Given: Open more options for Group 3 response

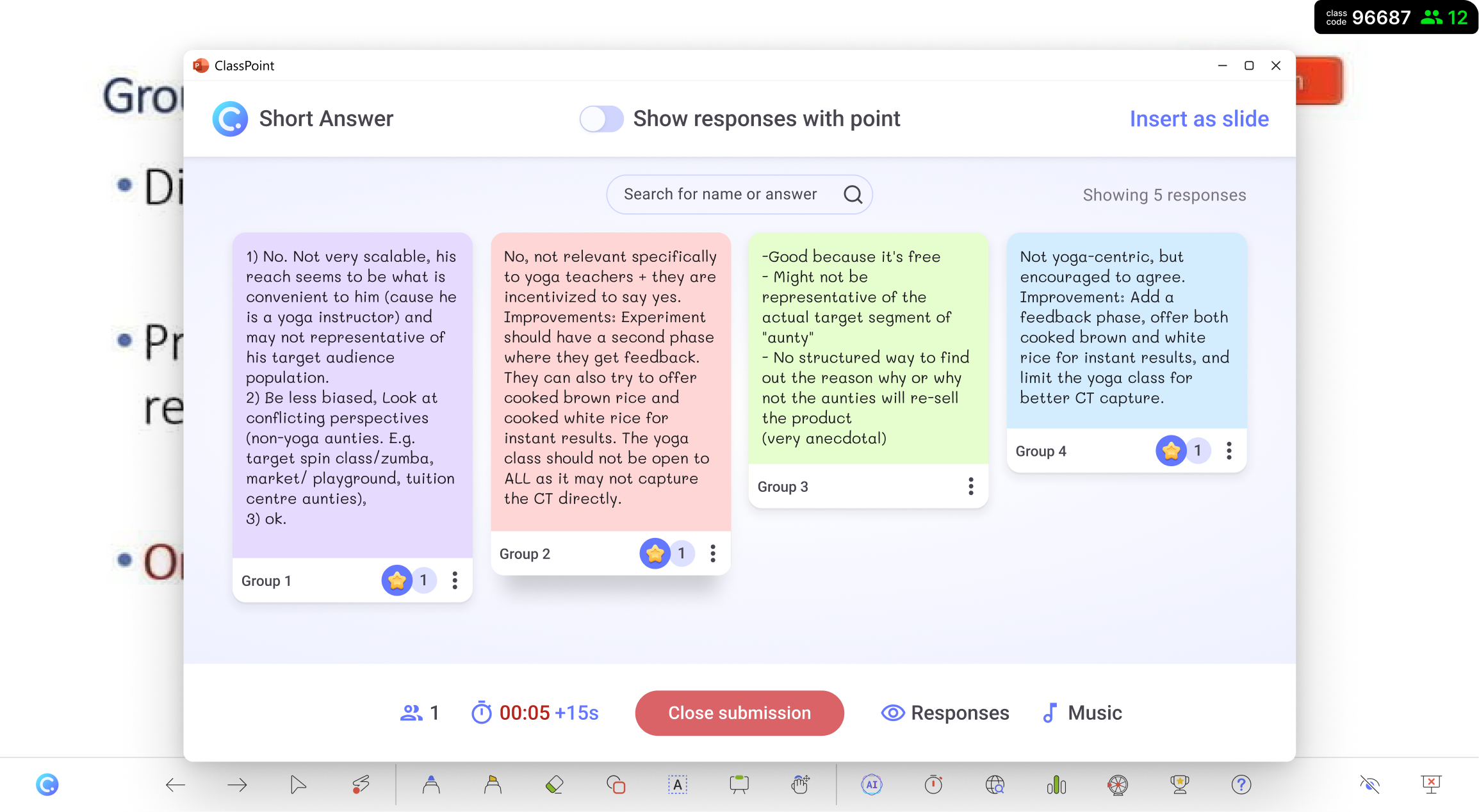Looking at the screenshot, I should click(x=971, y=487).
